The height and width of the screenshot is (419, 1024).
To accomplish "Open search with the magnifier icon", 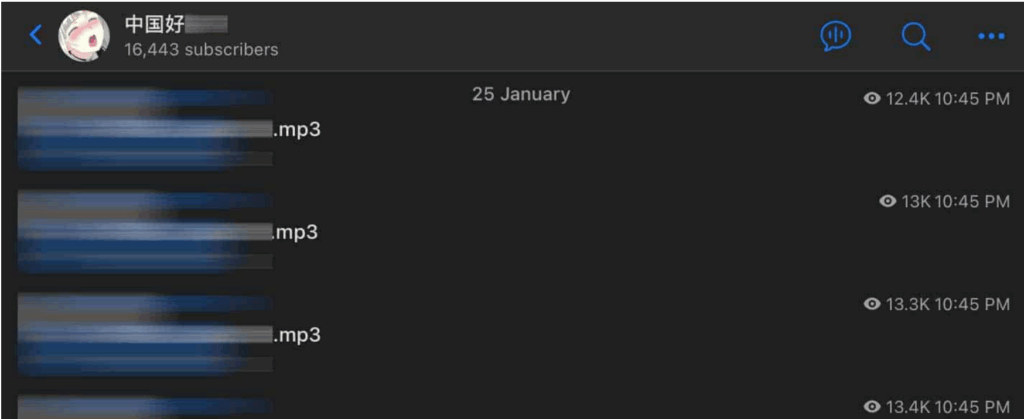I will [915, 36].
